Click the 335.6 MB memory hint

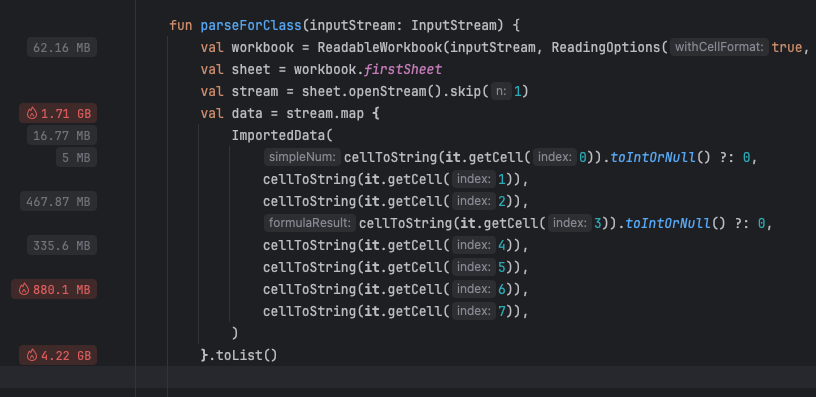(x=62, y=245)
